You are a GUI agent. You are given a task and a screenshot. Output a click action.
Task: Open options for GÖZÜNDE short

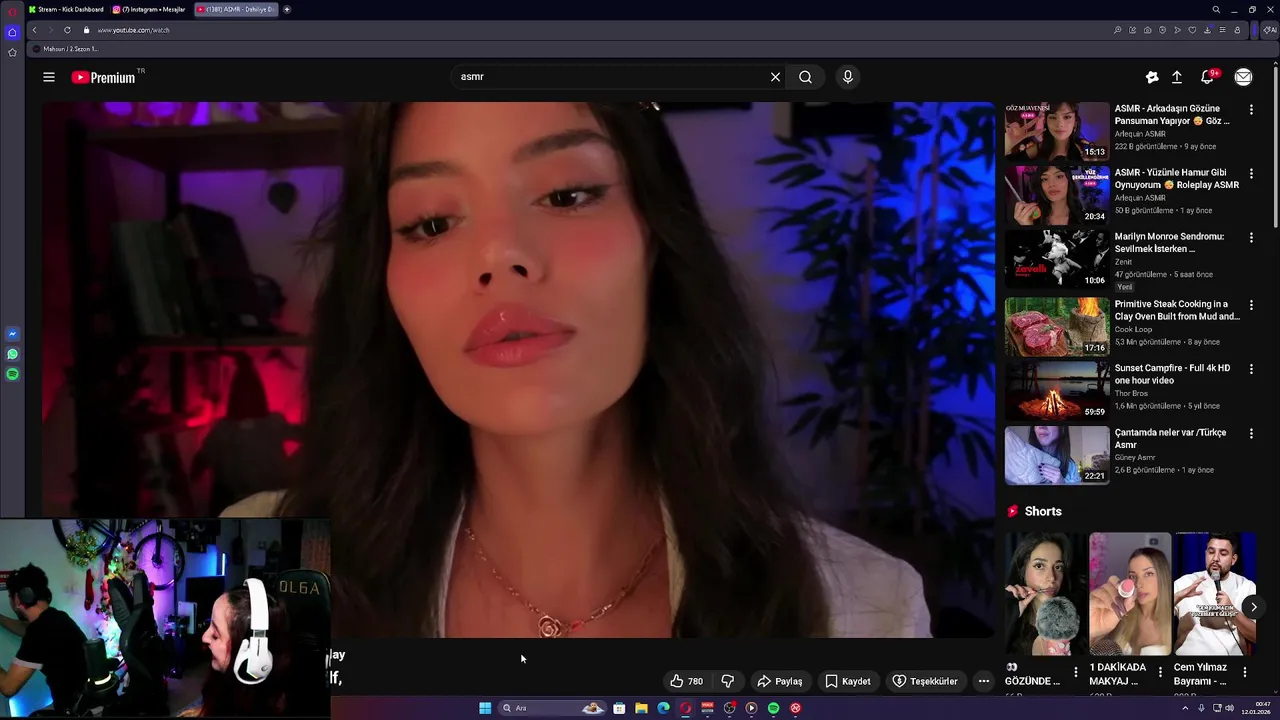1076,672
